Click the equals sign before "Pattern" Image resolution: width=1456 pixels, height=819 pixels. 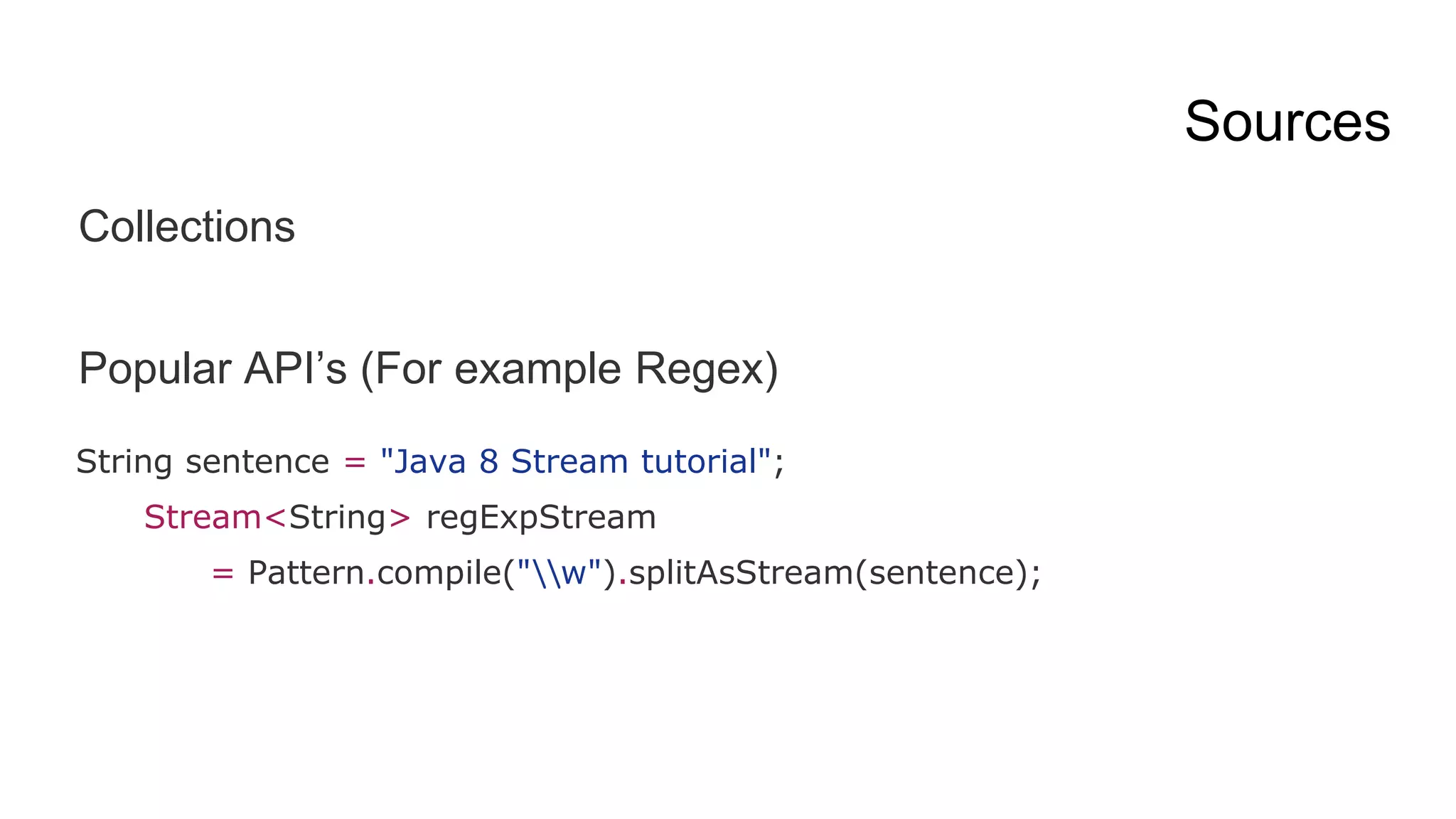(223, 572)
